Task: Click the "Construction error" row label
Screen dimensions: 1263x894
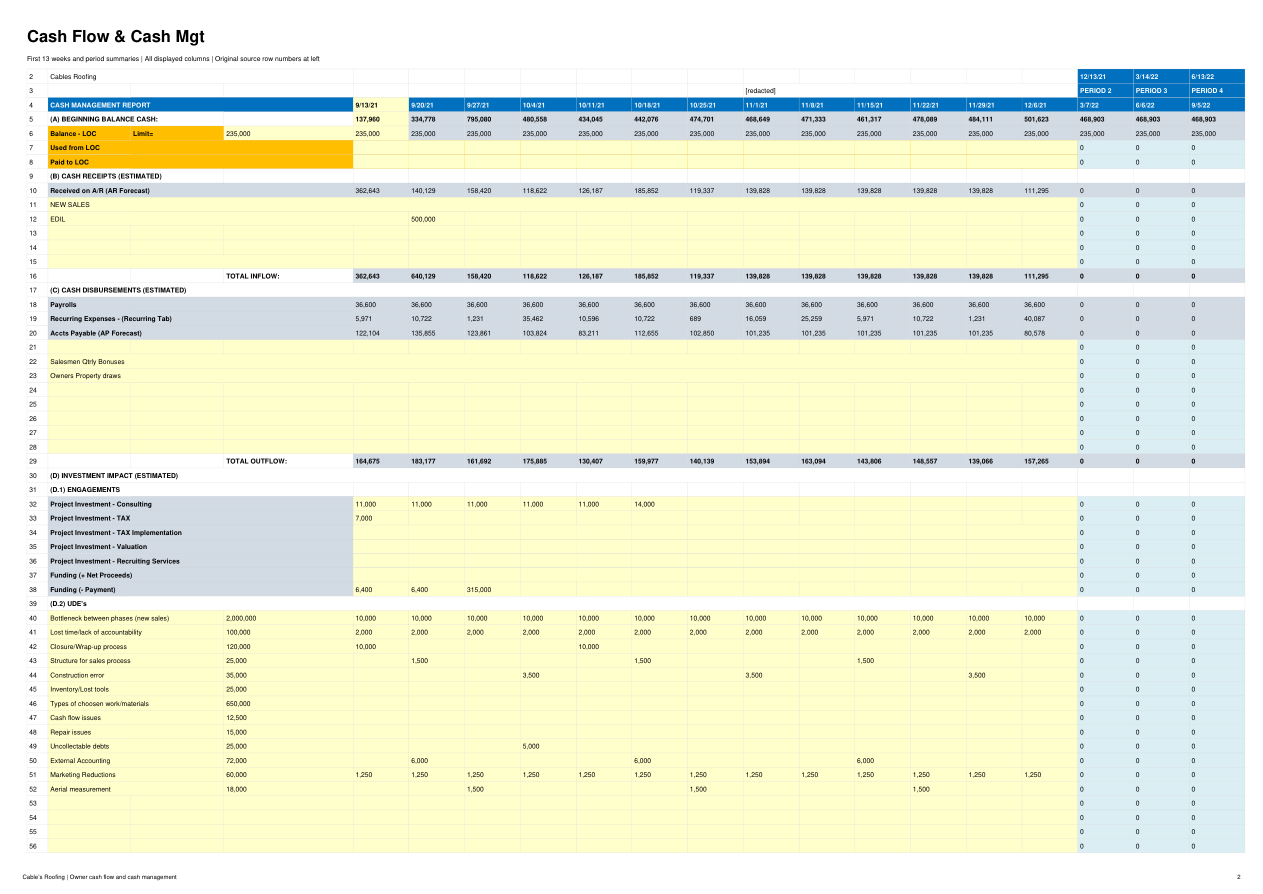Action: pyautogui.click(x=77, y=675)
